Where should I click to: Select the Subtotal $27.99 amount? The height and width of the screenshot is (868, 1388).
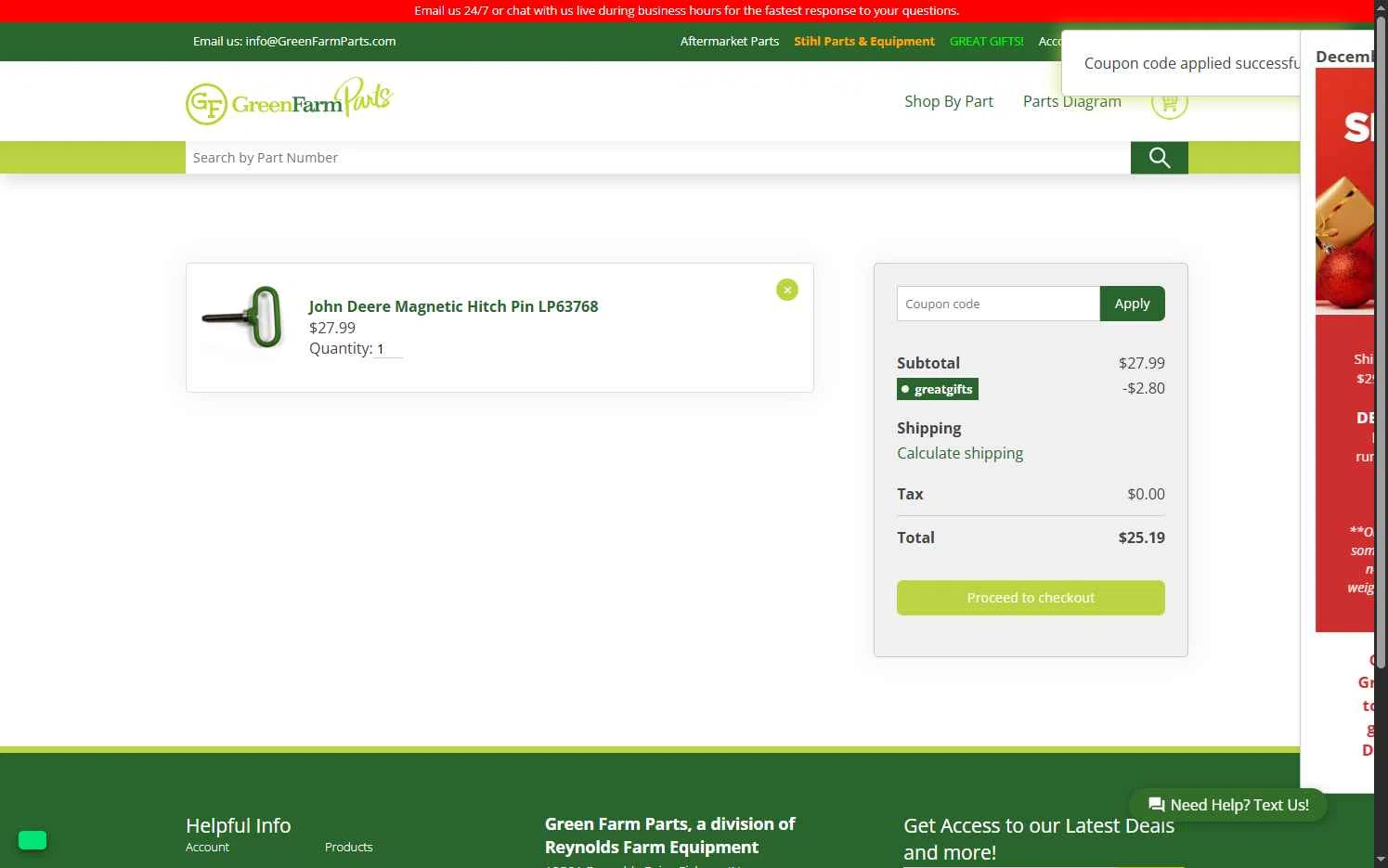tap(1141, 363)
